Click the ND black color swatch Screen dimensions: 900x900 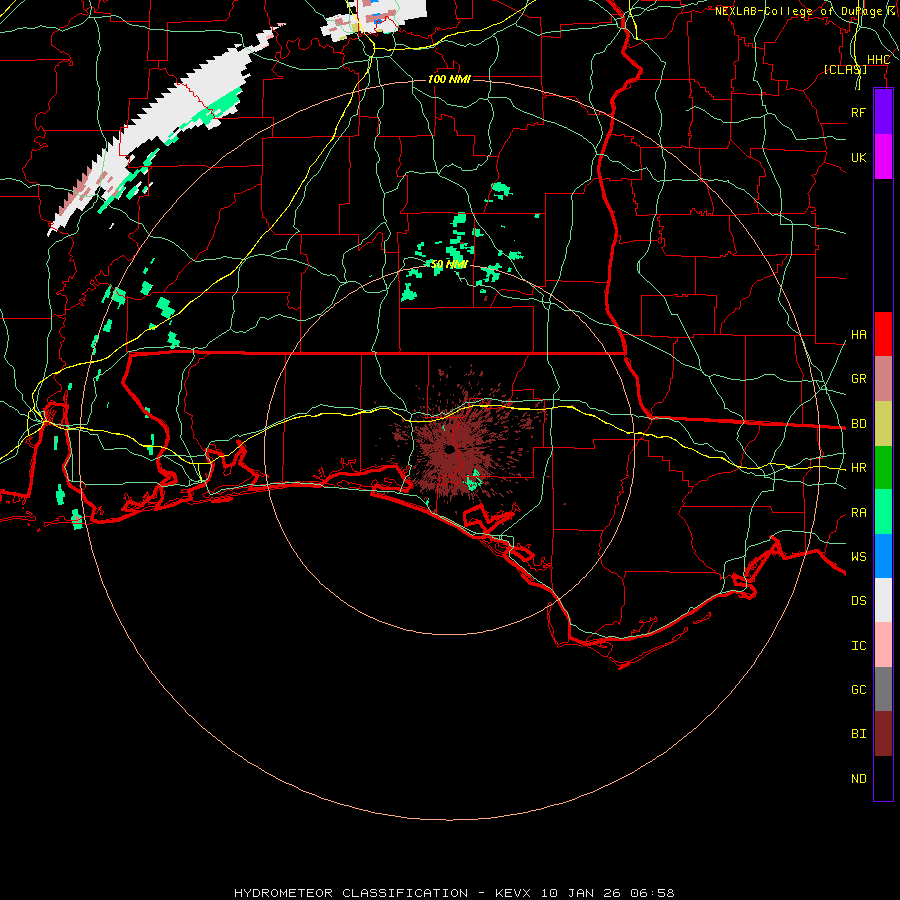coord(883,778)
